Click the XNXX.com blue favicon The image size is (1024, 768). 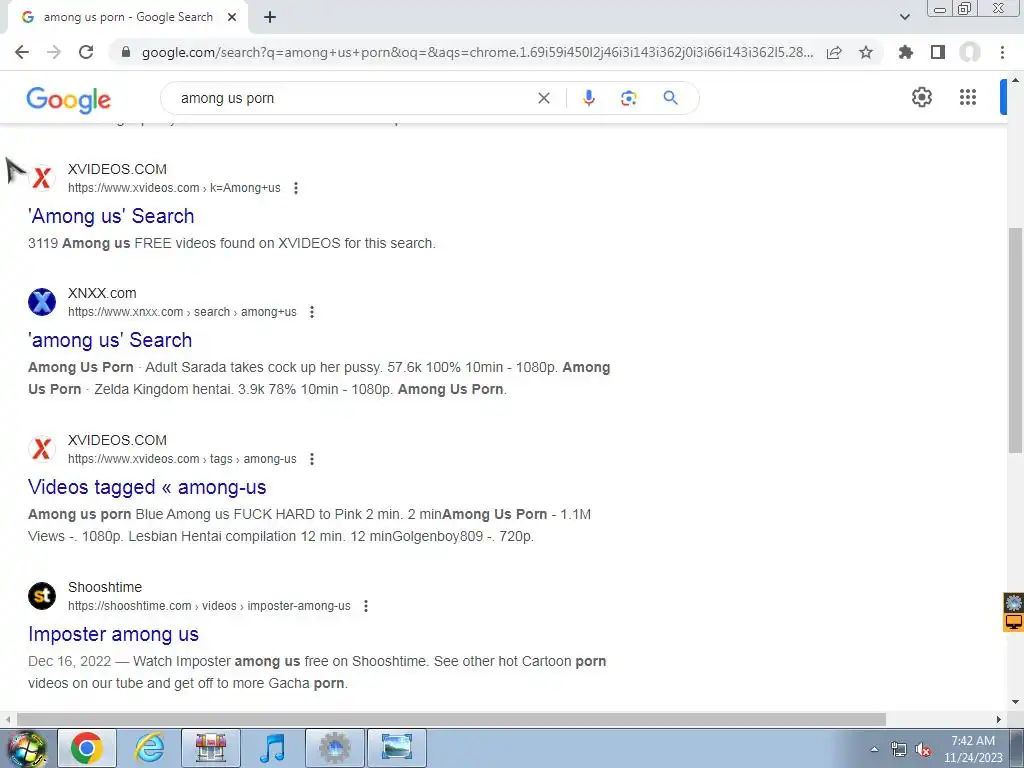click(x=42, y=302)
